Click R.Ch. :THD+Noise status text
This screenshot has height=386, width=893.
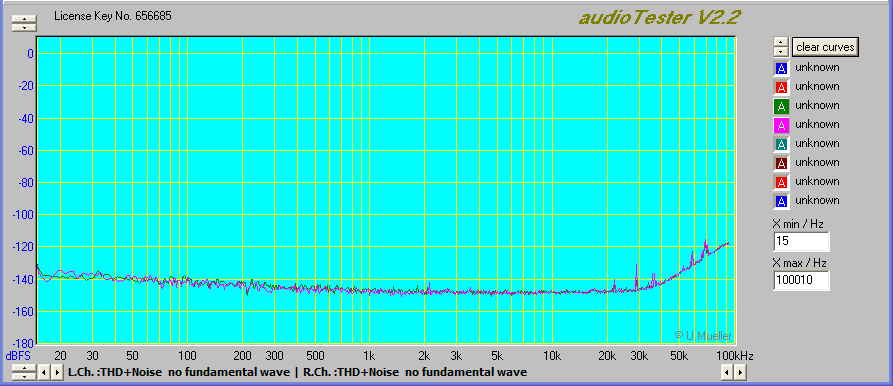pyautogui.click(x=415, y=372)
